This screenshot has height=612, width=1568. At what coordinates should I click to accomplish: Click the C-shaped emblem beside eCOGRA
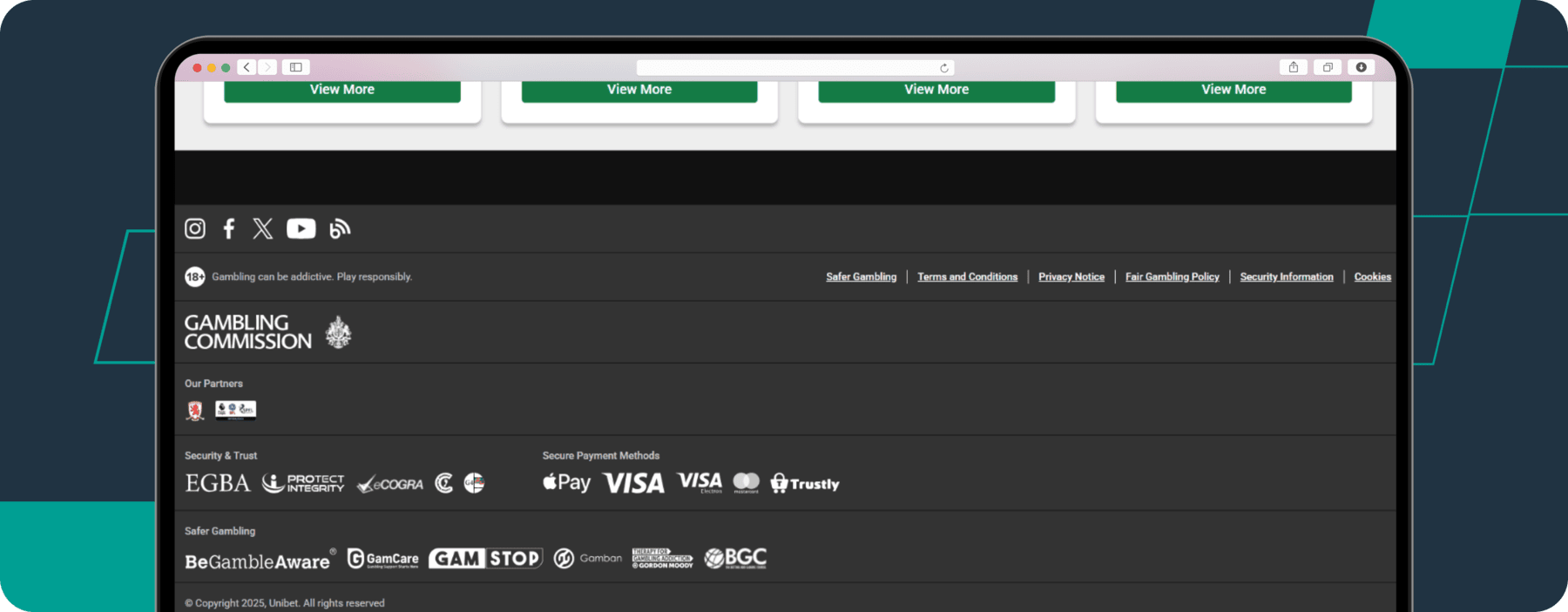[x=444, y=483]
